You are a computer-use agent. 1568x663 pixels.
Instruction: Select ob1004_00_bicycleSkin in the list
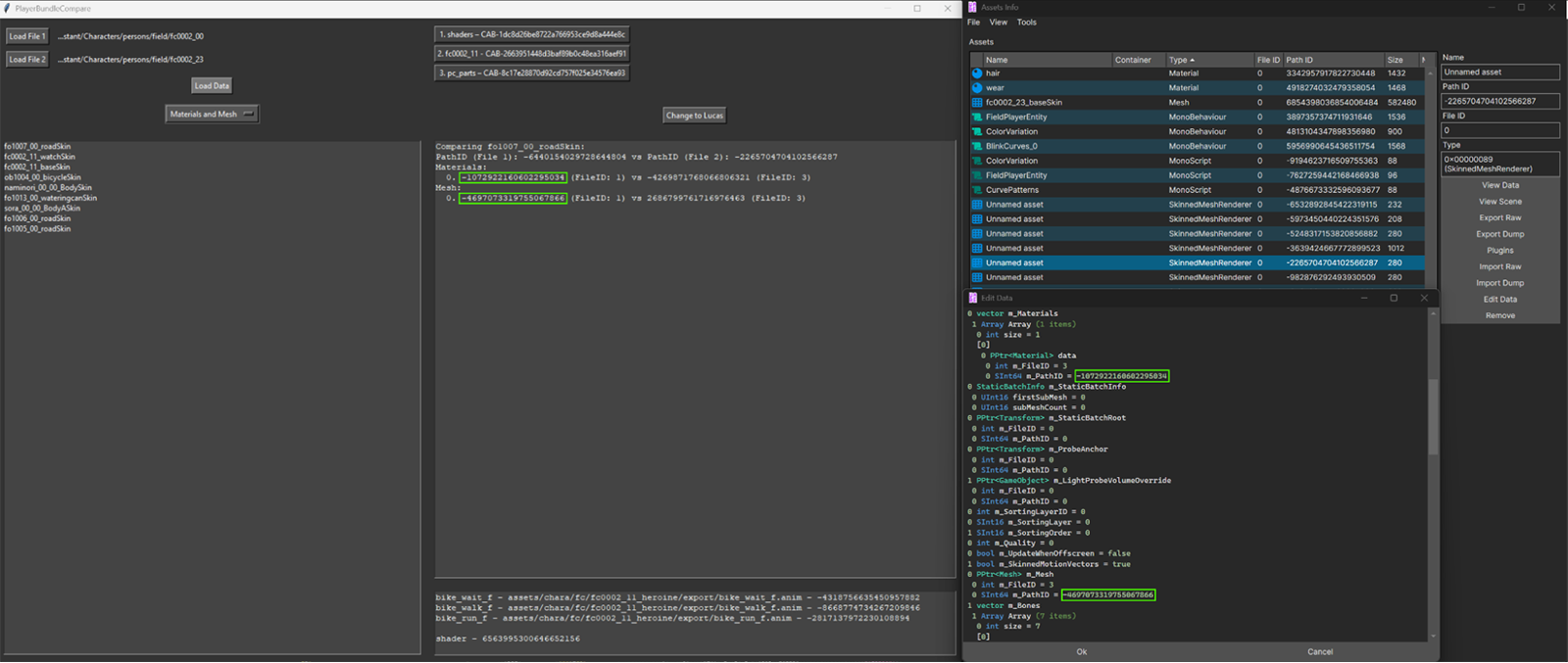42,177
